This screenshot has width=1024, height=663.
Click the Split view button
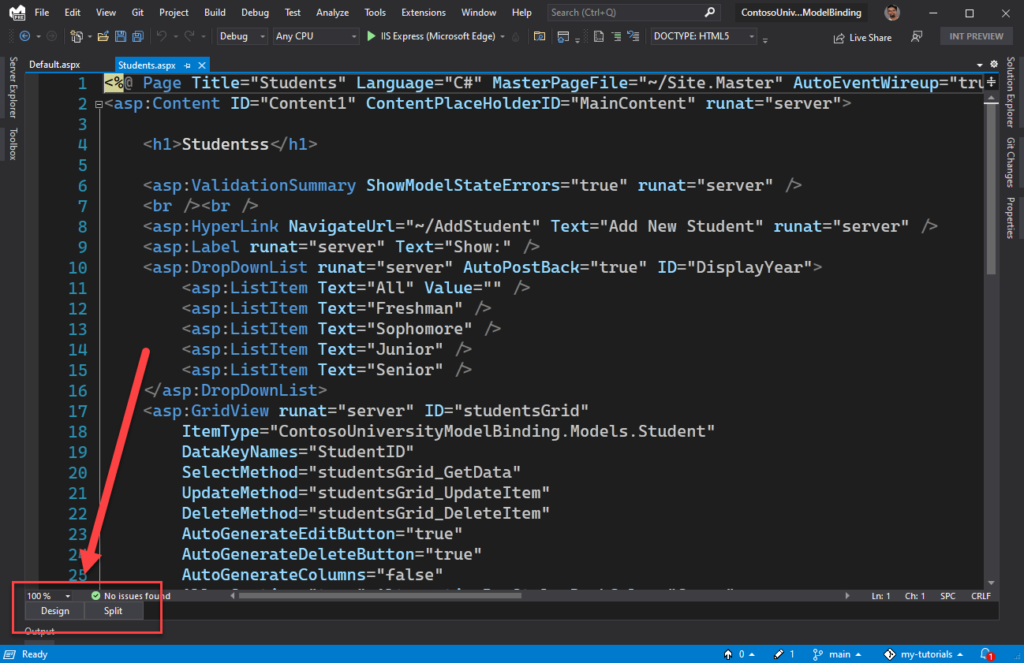(111, 610)
